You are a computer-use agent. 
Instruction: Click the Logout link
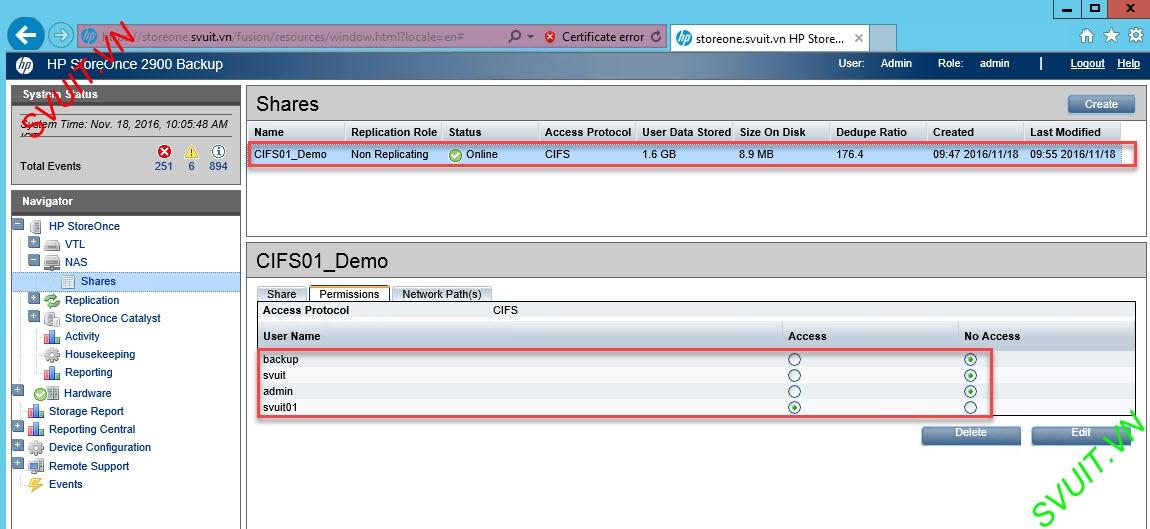point(1088,64)
